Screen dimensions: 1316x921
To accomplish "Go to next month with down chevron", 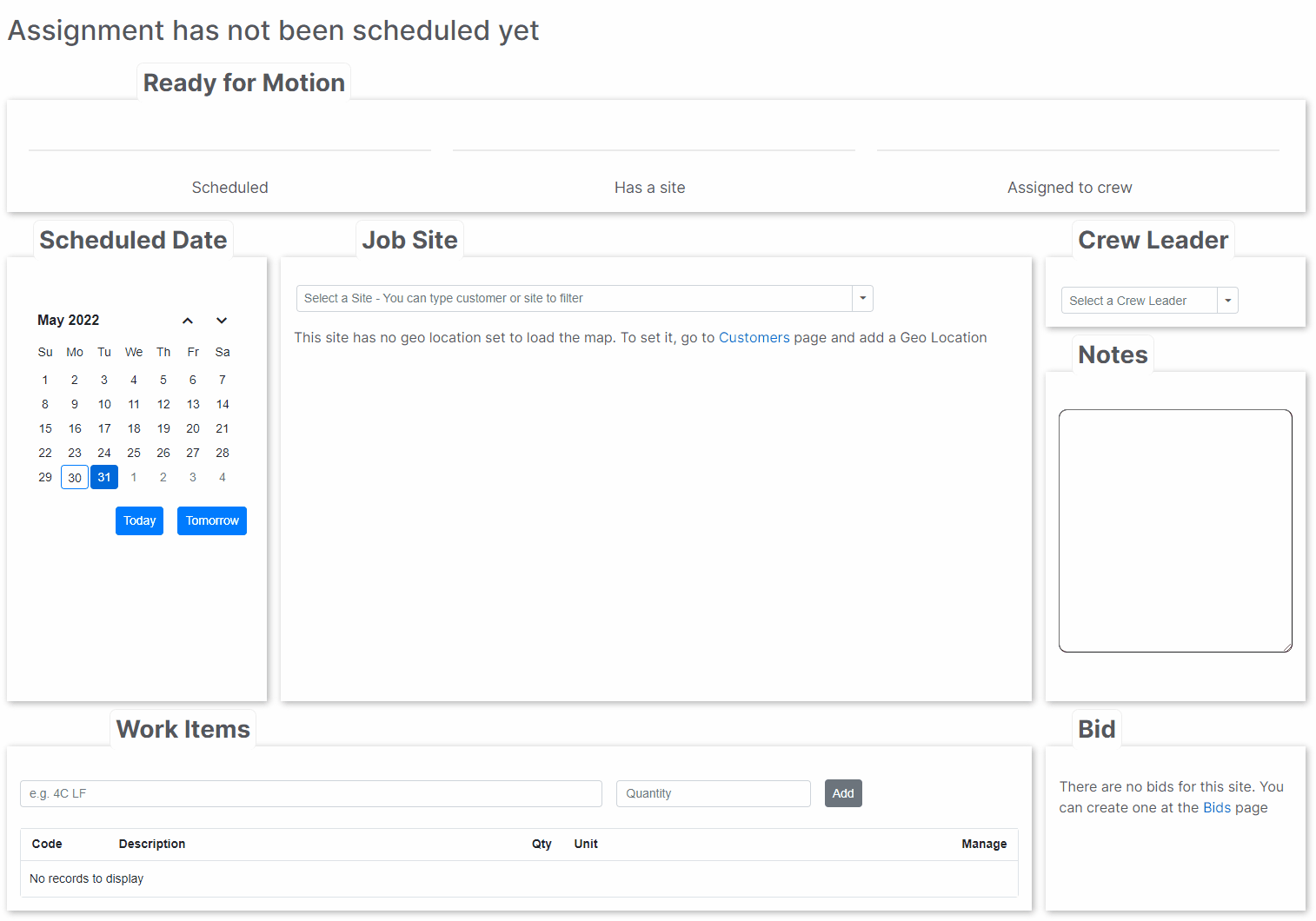I will [222, 321].
